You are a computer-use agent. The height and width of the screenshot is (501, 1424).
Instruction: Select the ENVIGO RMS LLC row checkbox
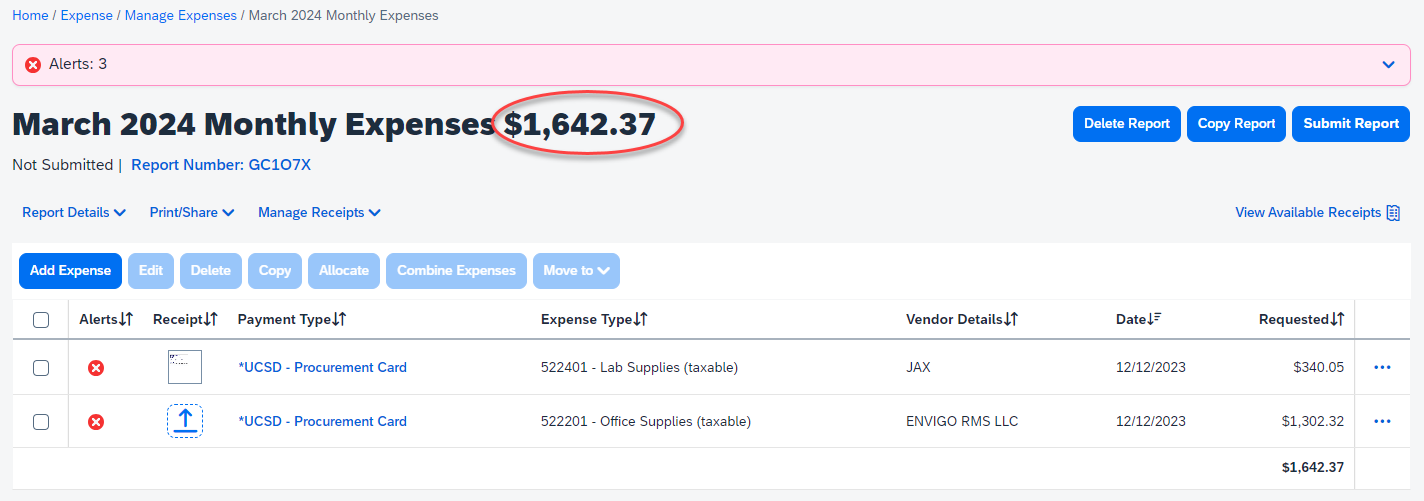pyautogui.click(x=41, y=422)
